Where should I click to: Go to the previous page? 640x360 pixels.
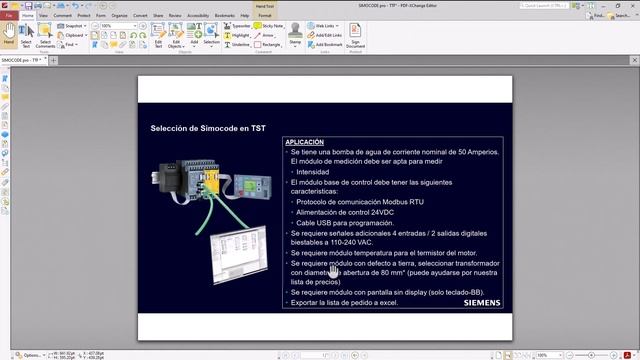click(x=294, y=356)
